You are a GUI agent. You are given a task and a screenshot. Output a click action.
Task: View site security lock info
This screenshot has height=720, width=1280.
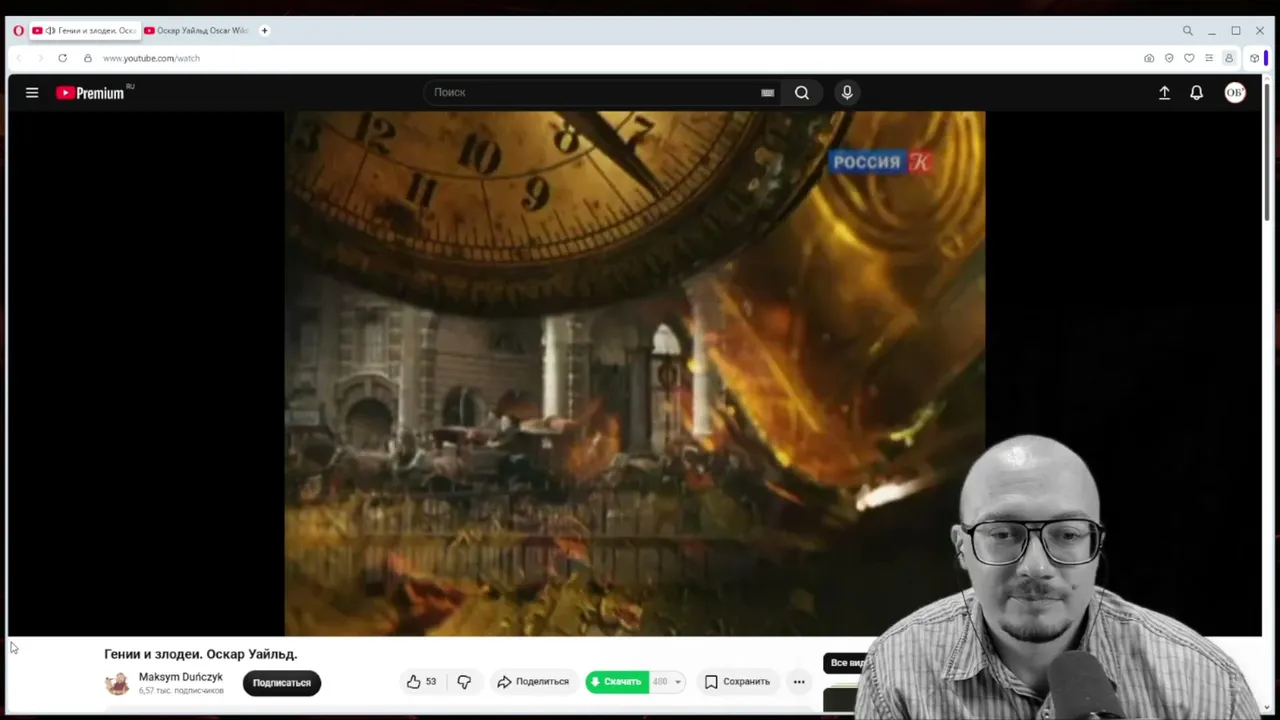[x=88, y=58]
